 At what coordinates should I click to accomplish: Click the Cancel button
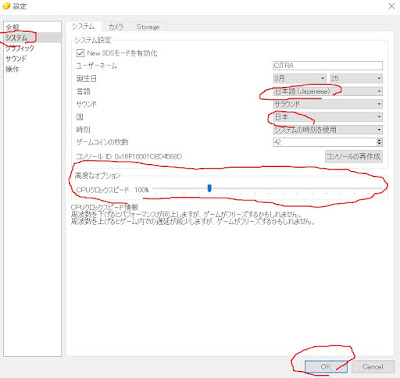pyautogui.click(x=373, y=367)
